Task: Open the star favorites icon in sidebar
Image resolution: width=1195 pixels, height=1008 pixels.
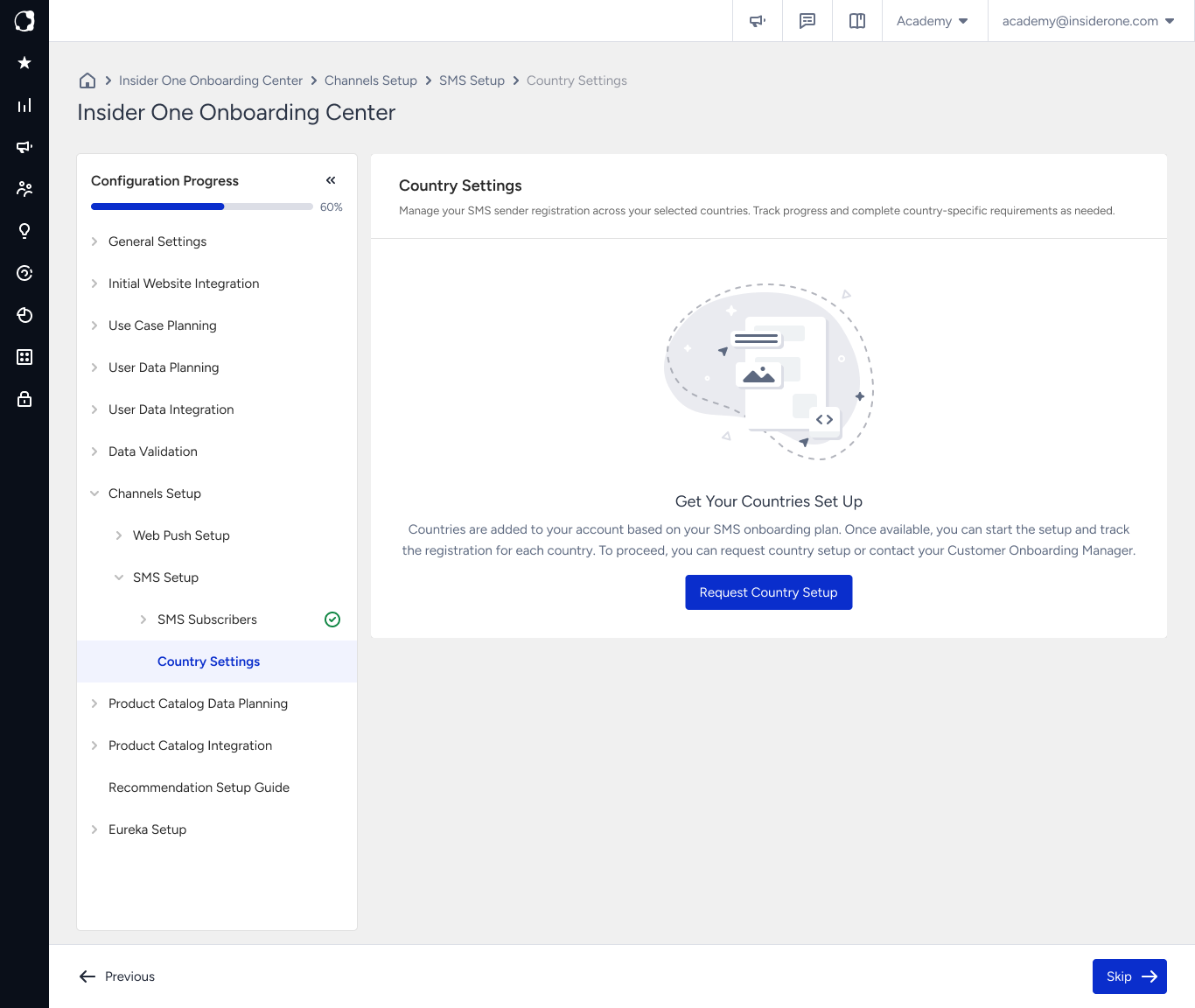Action: click(24, 63)
